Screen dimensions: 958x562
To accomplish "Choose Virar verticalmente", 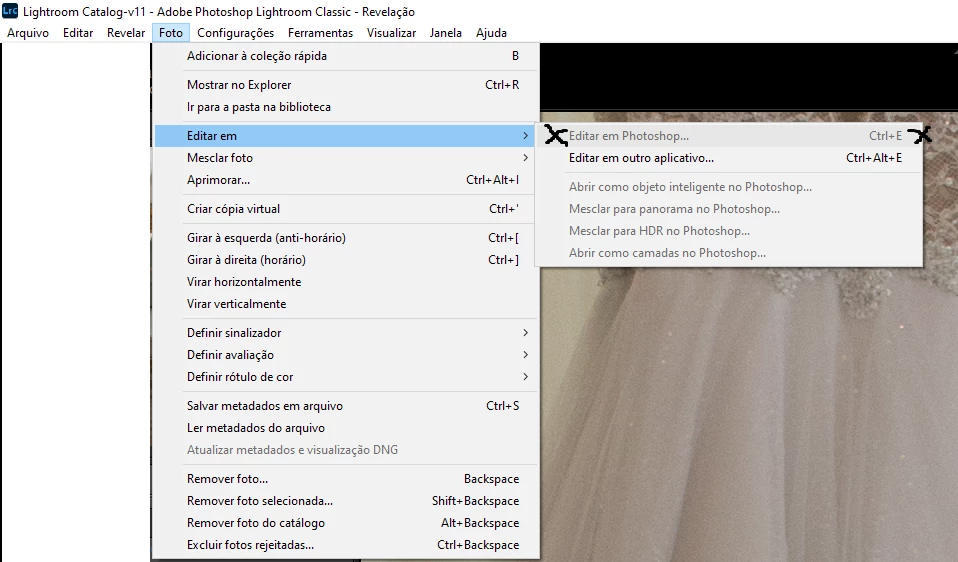I will (x=346, y=304).
